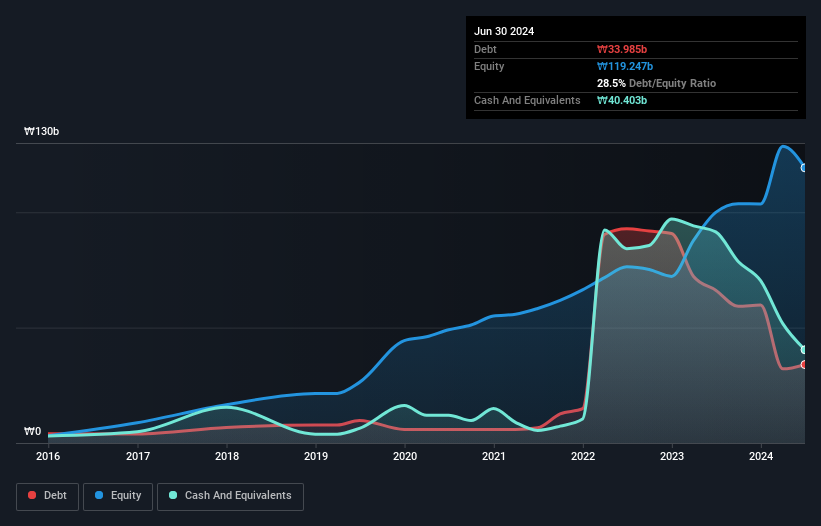
Task: Select the Equity endpoint marker on chart
Action: [x=804, y=168]
